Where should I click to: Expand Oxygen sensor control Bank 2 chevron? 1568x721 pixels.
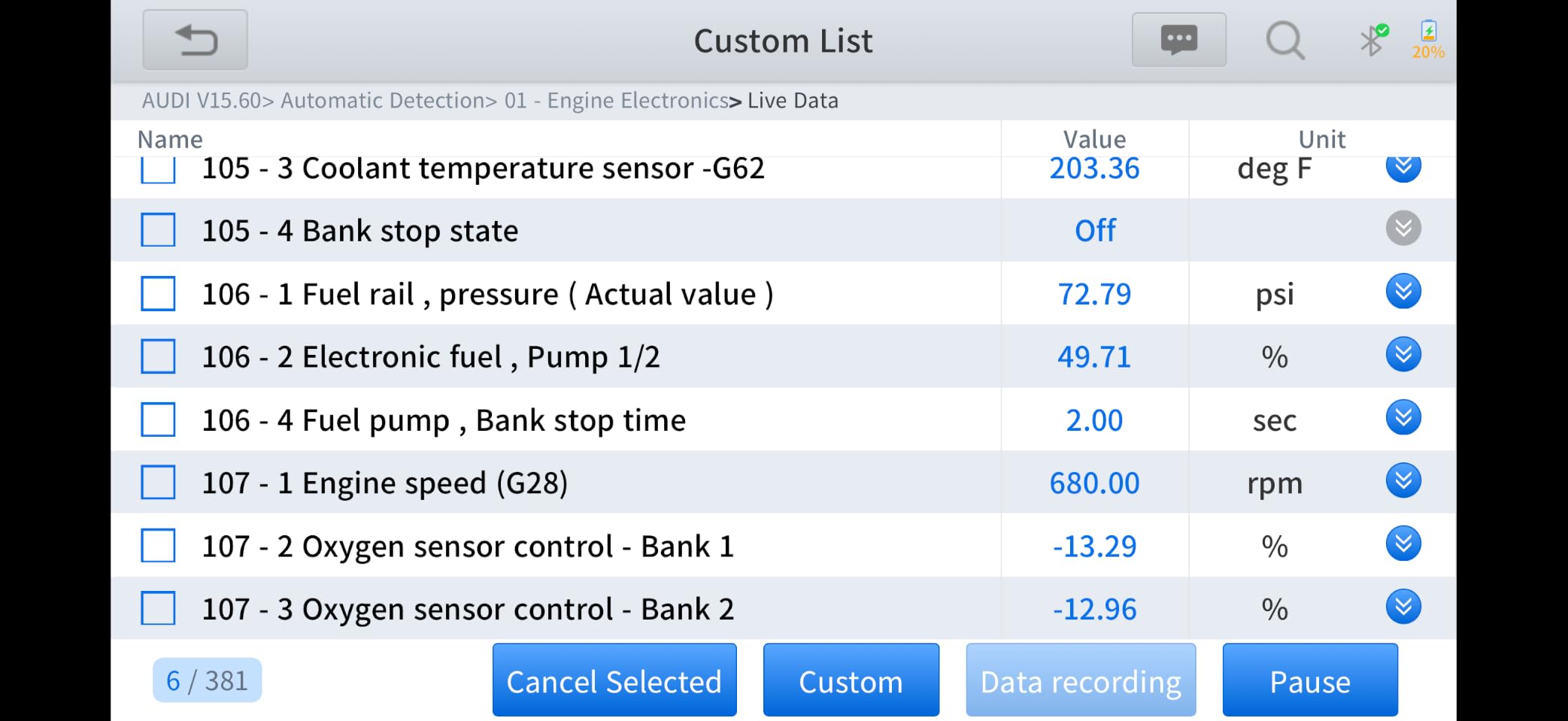pos(1403,607)
